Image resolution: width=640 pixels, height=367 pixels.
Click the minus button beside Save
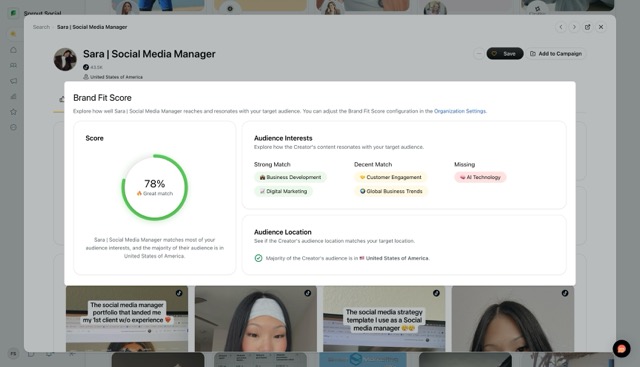pos(479,53)
